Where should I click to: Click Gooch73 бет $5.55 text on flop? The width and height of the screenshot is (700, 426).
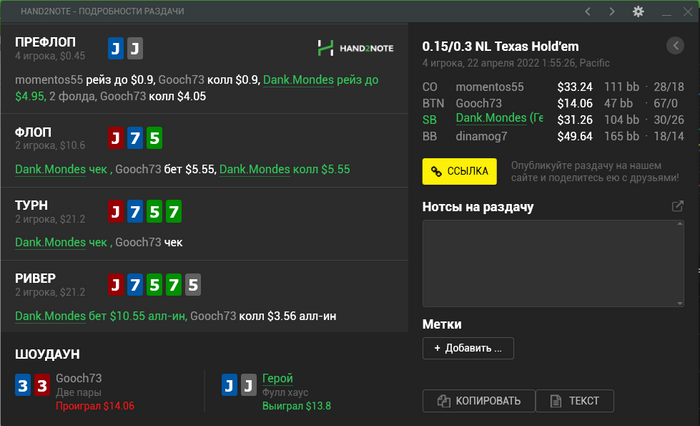point(166,169)
